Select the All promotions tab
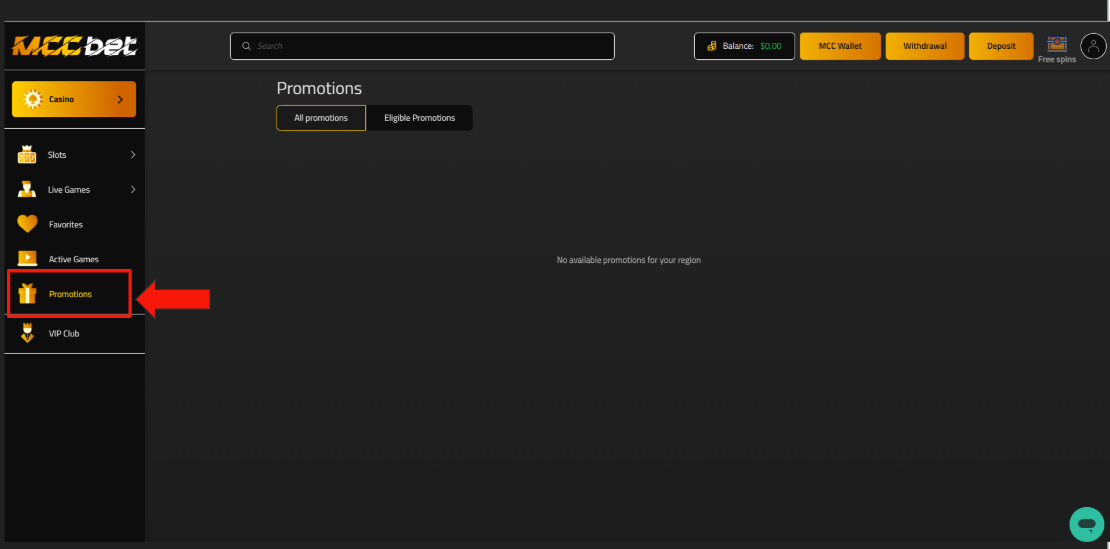This screenshot has height=549, width=1110. tap(321, 118)
